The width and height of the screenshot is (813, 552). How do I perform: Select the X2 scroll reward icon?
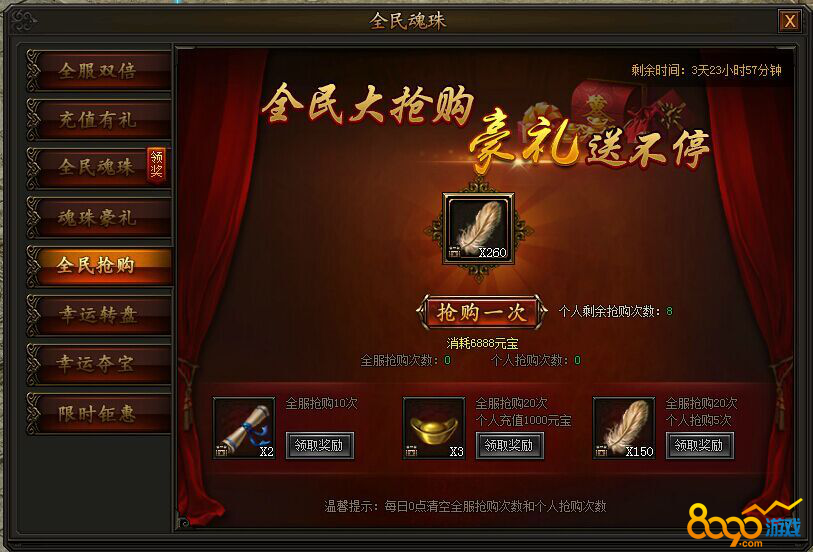[x=244, y=428]
